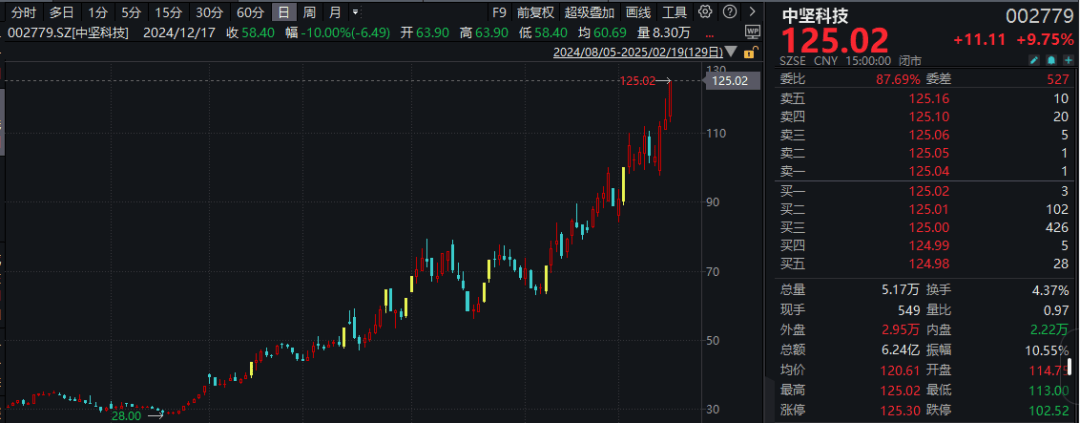Select the 60分 period tab
Viewport: 1080px width, 423px height.
(x=250, y=12)
